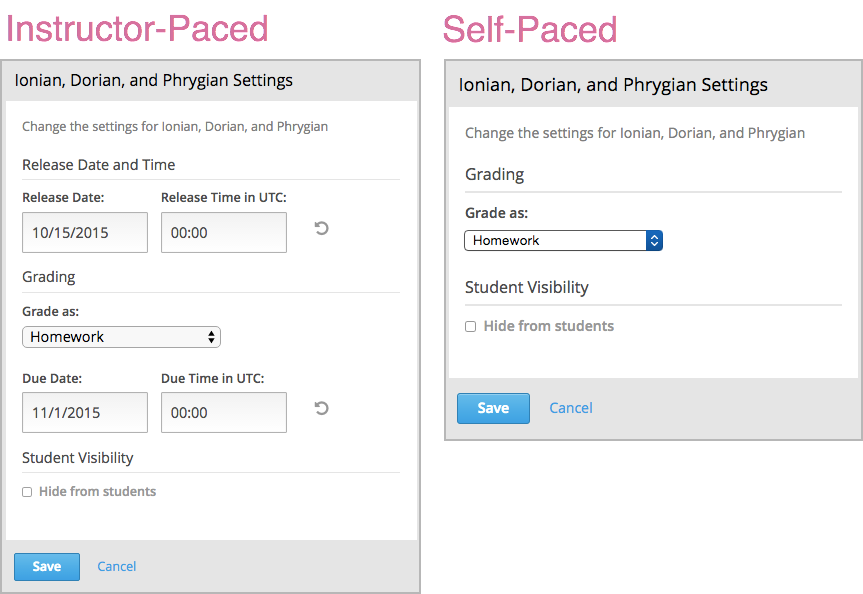Click the reset icon beside Release Time

[321, 229]
